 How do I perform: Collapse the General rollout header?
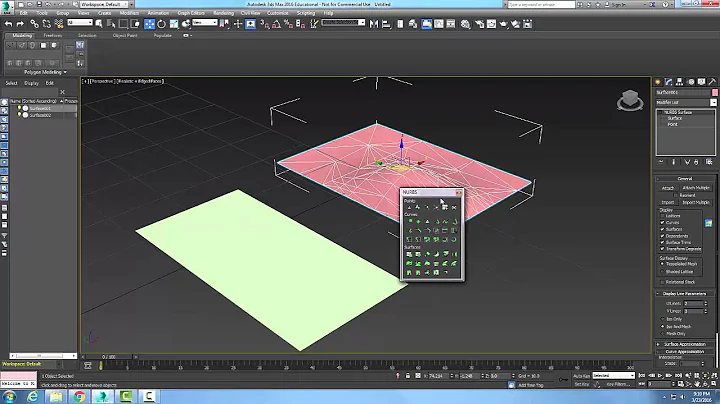click(x=685, y=179)
